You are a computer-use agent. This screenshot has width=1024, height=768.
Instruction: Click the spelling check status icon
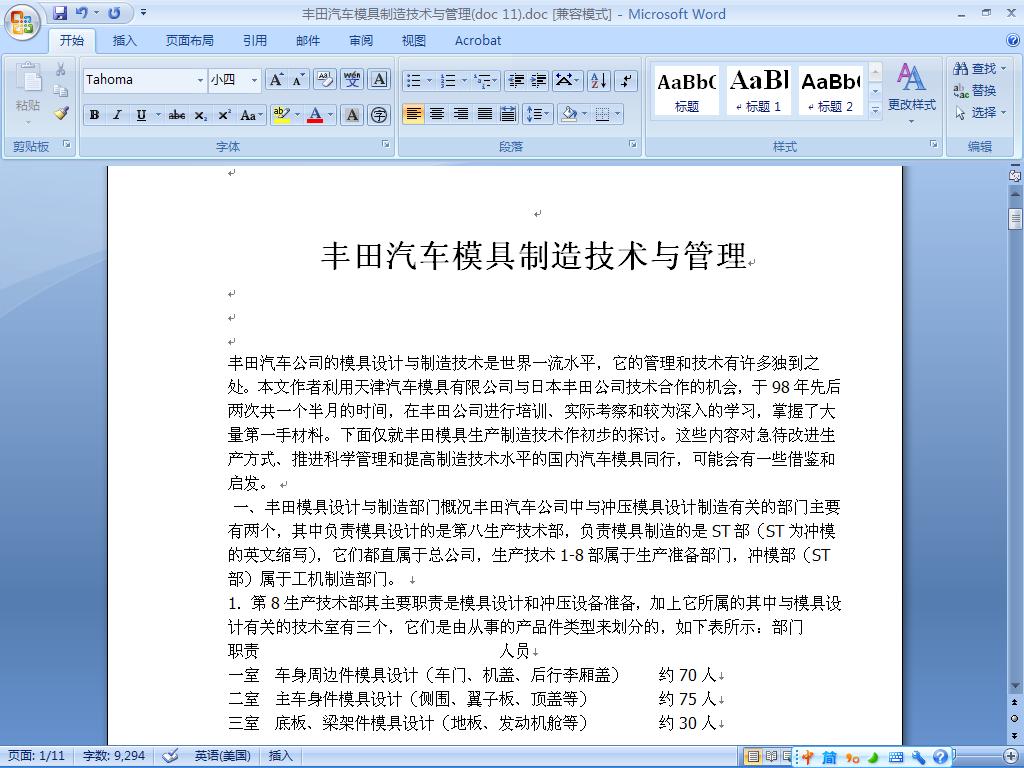point(170,756)
